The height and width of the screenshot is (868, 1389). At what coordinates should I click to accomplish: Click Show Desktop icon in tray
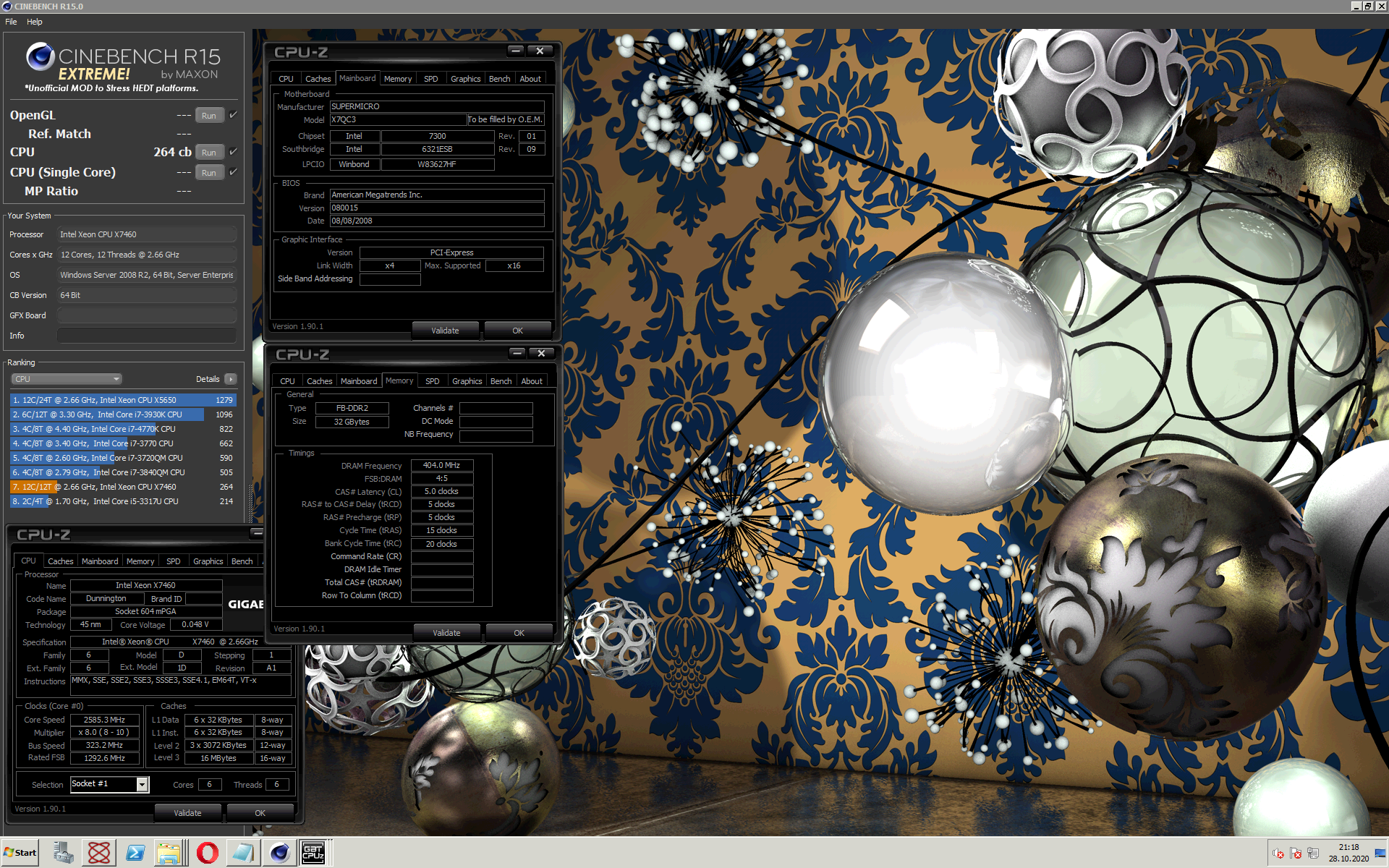tap(1380, 853)
